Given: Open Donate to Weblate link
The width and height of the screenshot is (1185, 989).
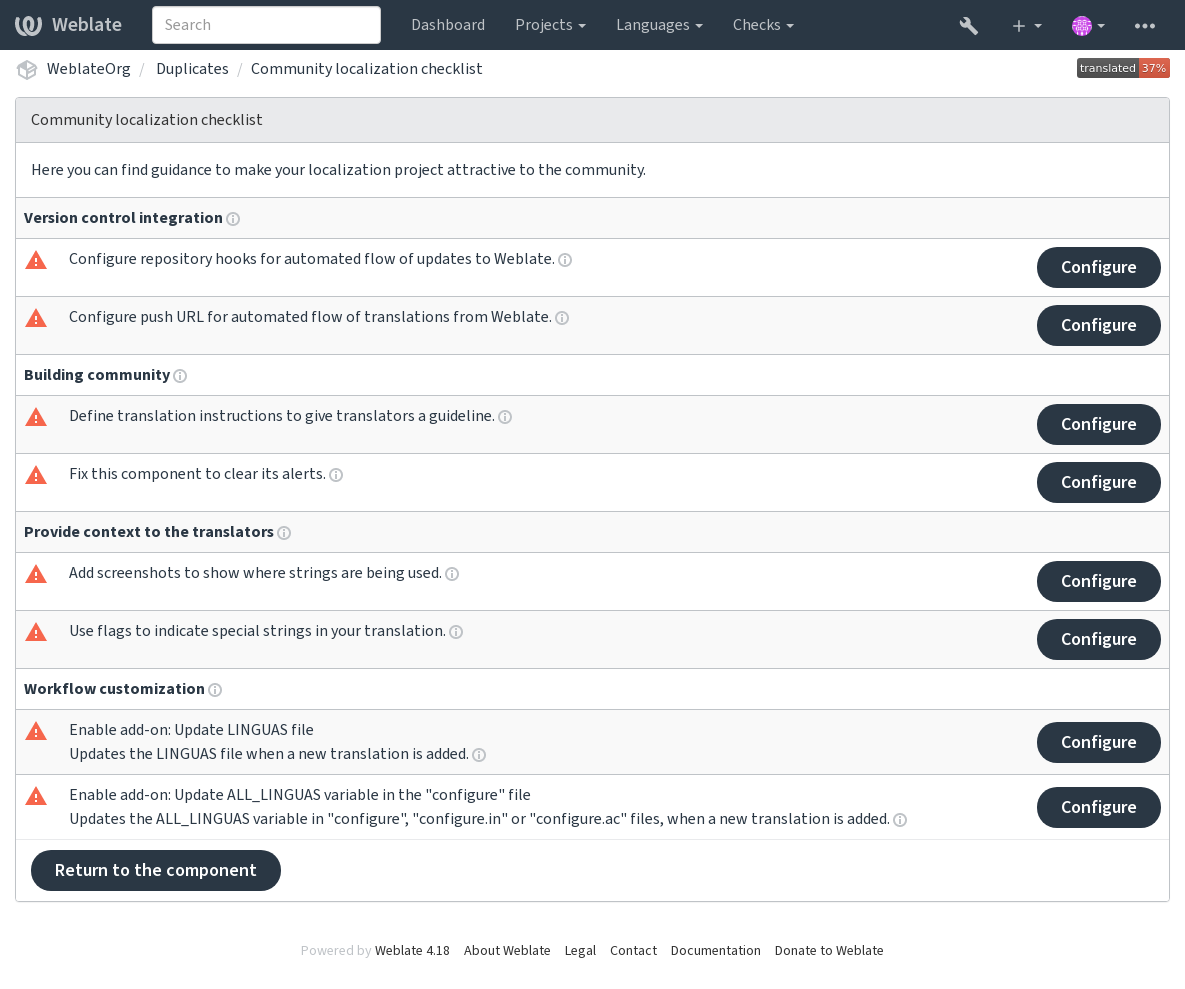Looking at the screenshot, I should click(x=829, y=950).
